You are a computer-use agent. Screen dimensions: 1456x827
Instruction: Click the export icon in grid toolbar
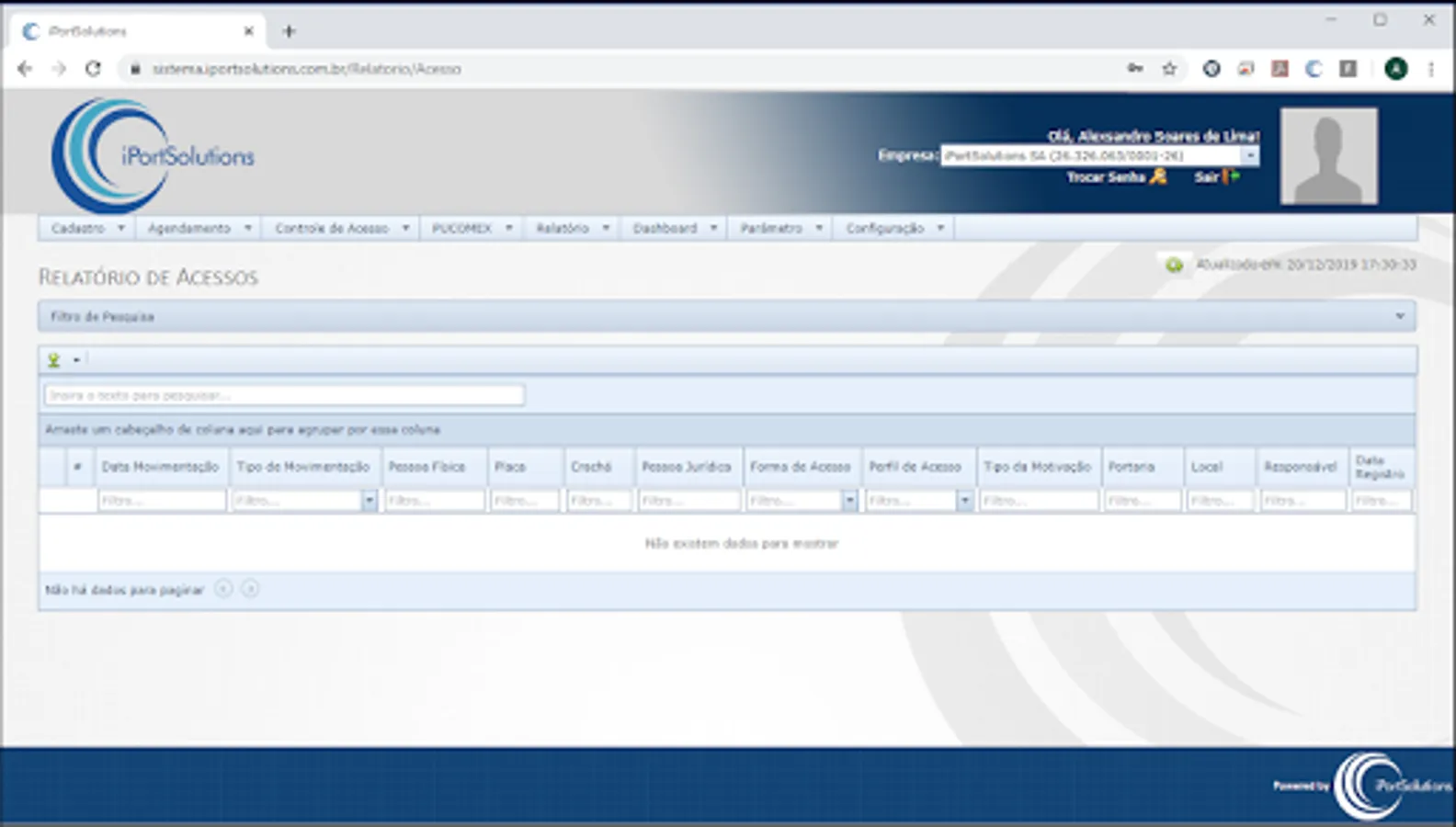(x=54, y=360)
